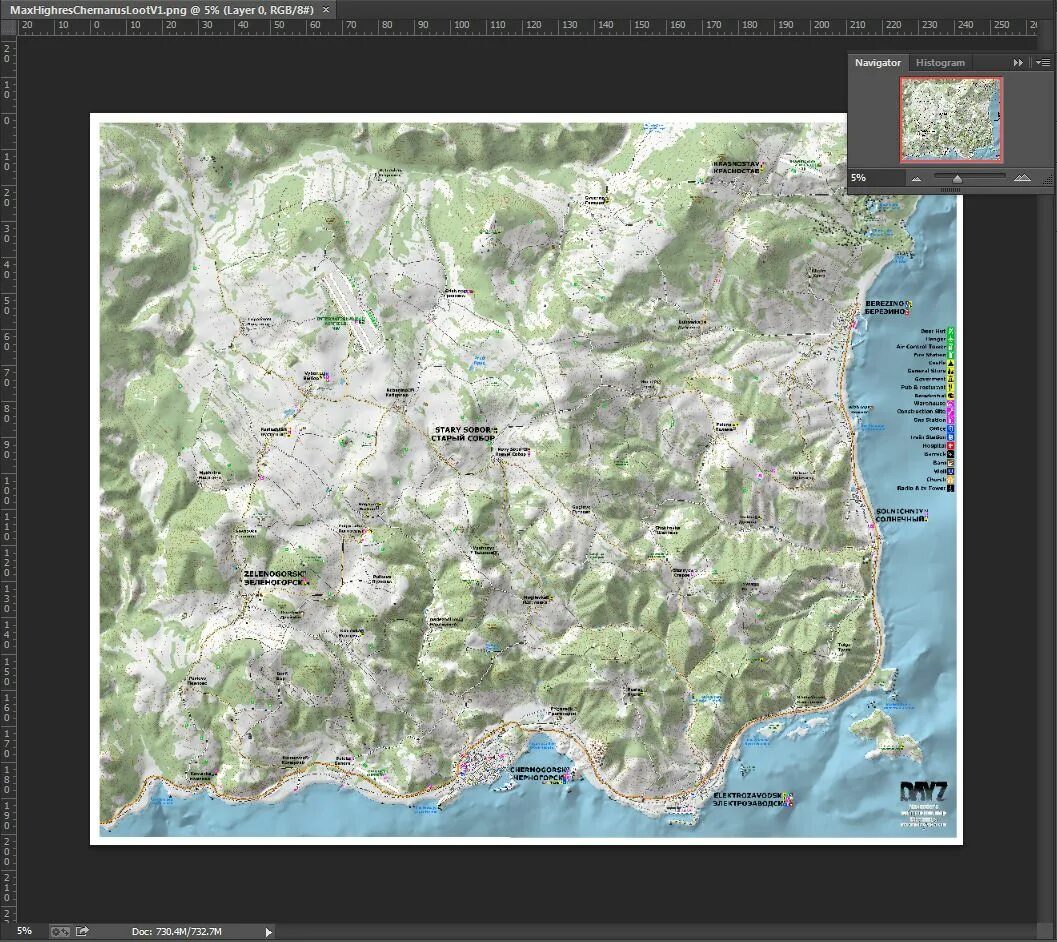Image resolution: width=1057 pixels, height=942 pixels.
Task: Click the STARY SOBOR label on the map
Action: [x=463, y=430]
